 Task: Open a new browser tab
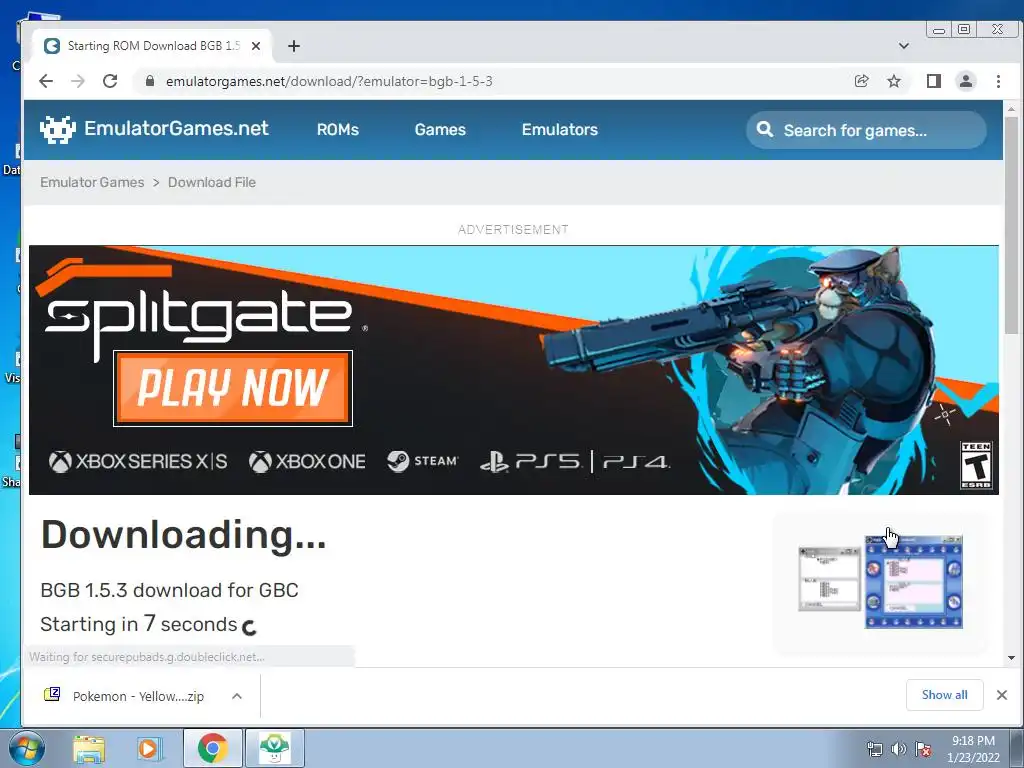point(294,46)
